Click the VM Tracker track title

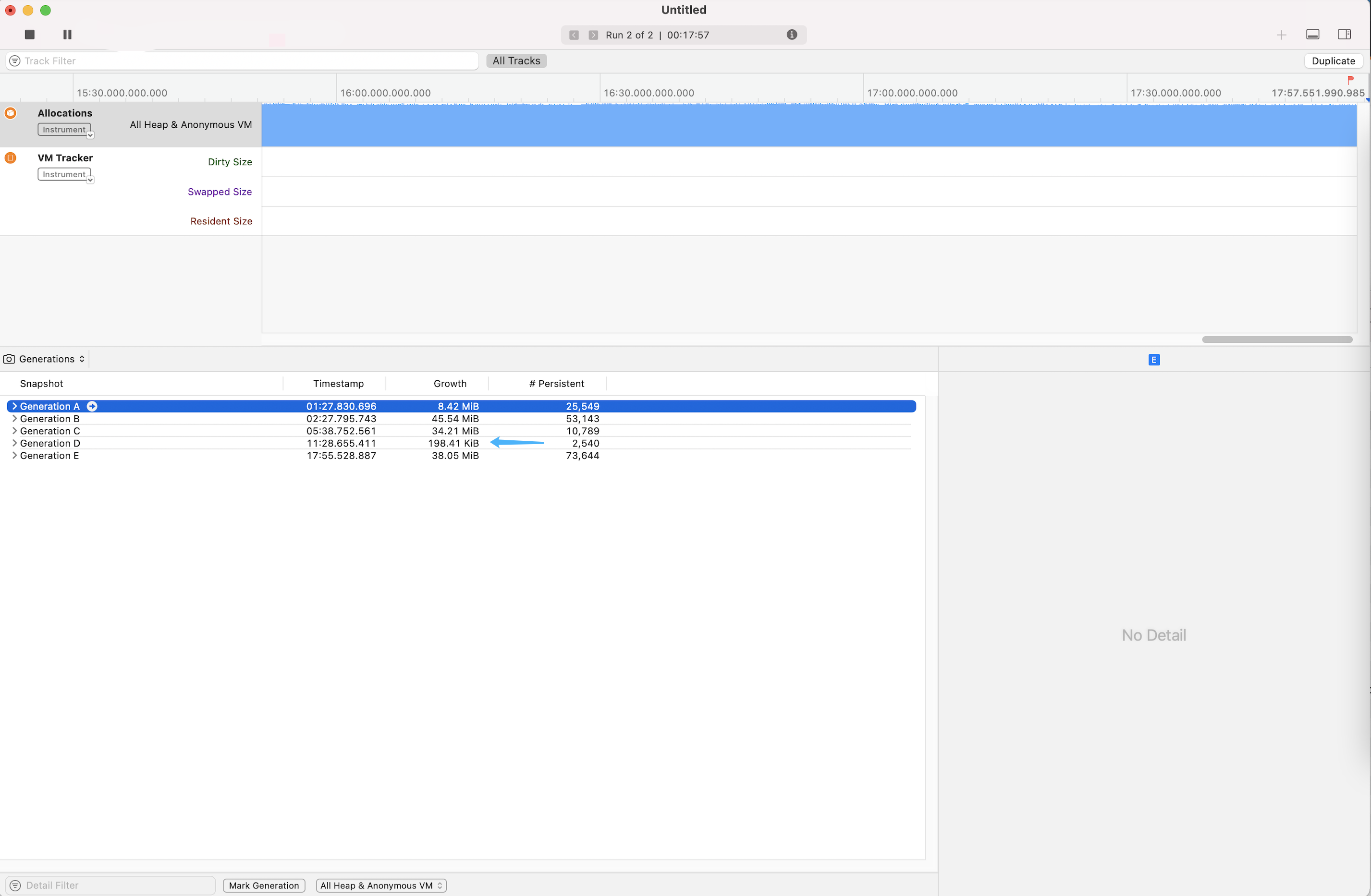[x=65, y=158]
